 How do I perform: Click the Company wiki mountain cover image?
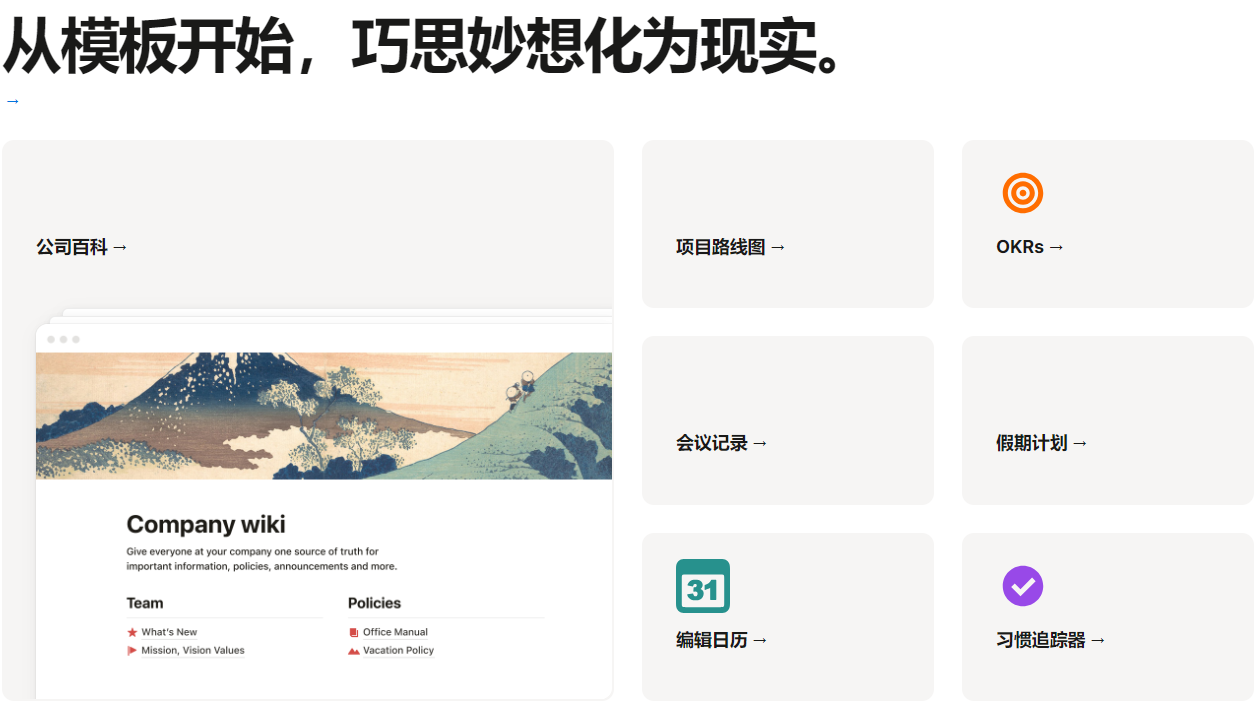click(324, 416)
